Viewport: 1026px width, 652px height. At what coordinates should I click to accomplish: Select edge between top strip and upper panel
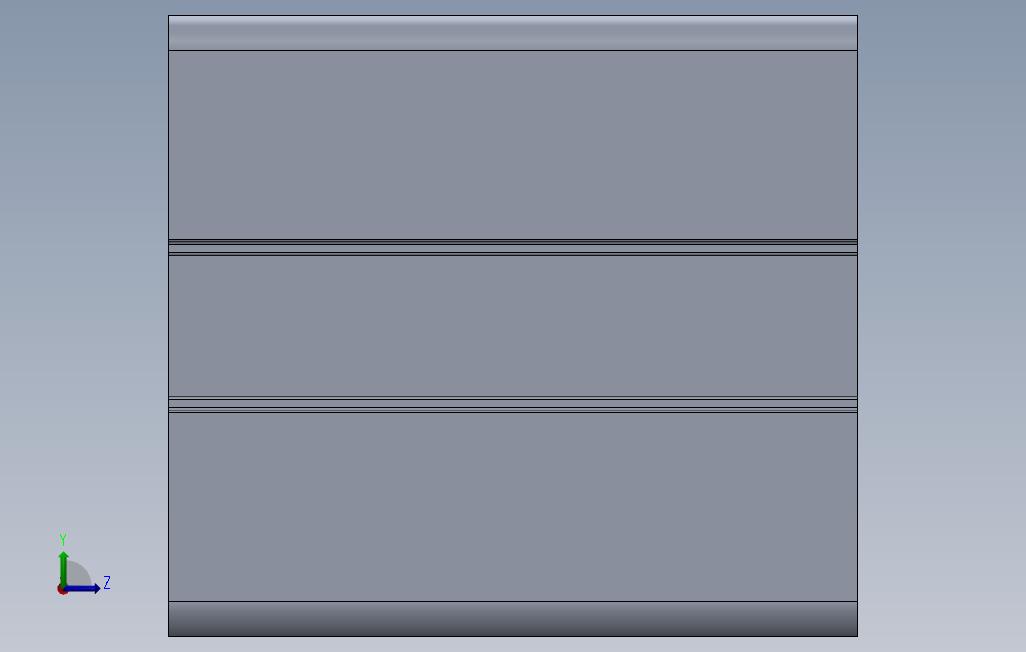pos(513,50)
